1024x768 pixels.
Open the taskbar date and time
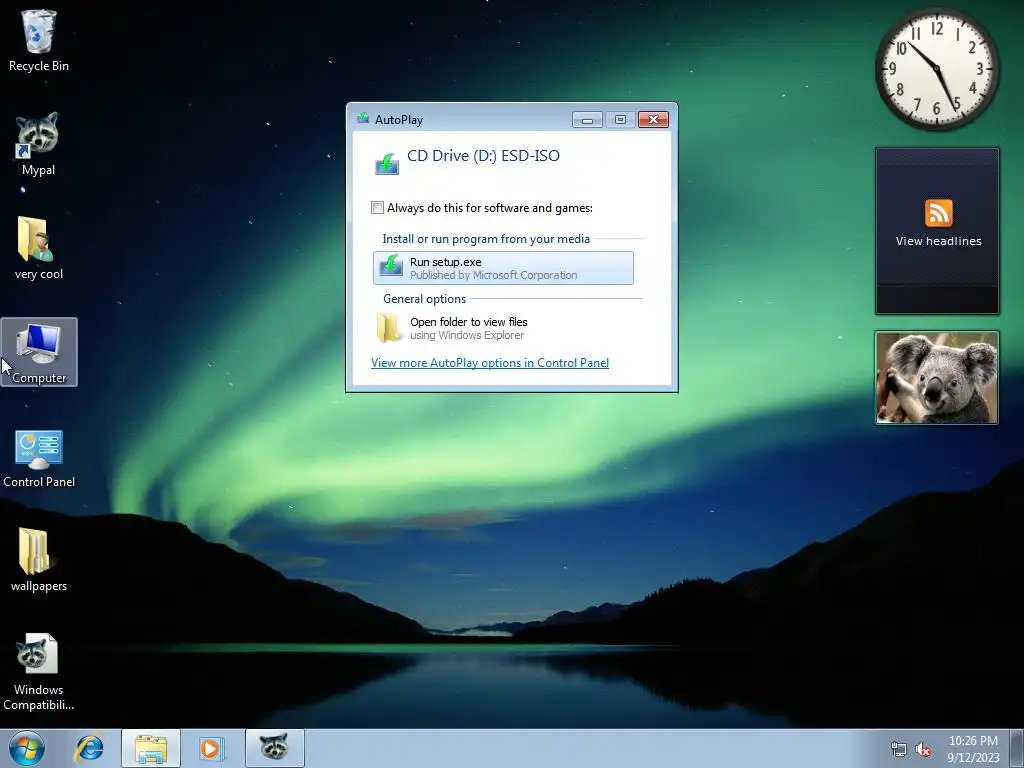[x=973, y=749]
